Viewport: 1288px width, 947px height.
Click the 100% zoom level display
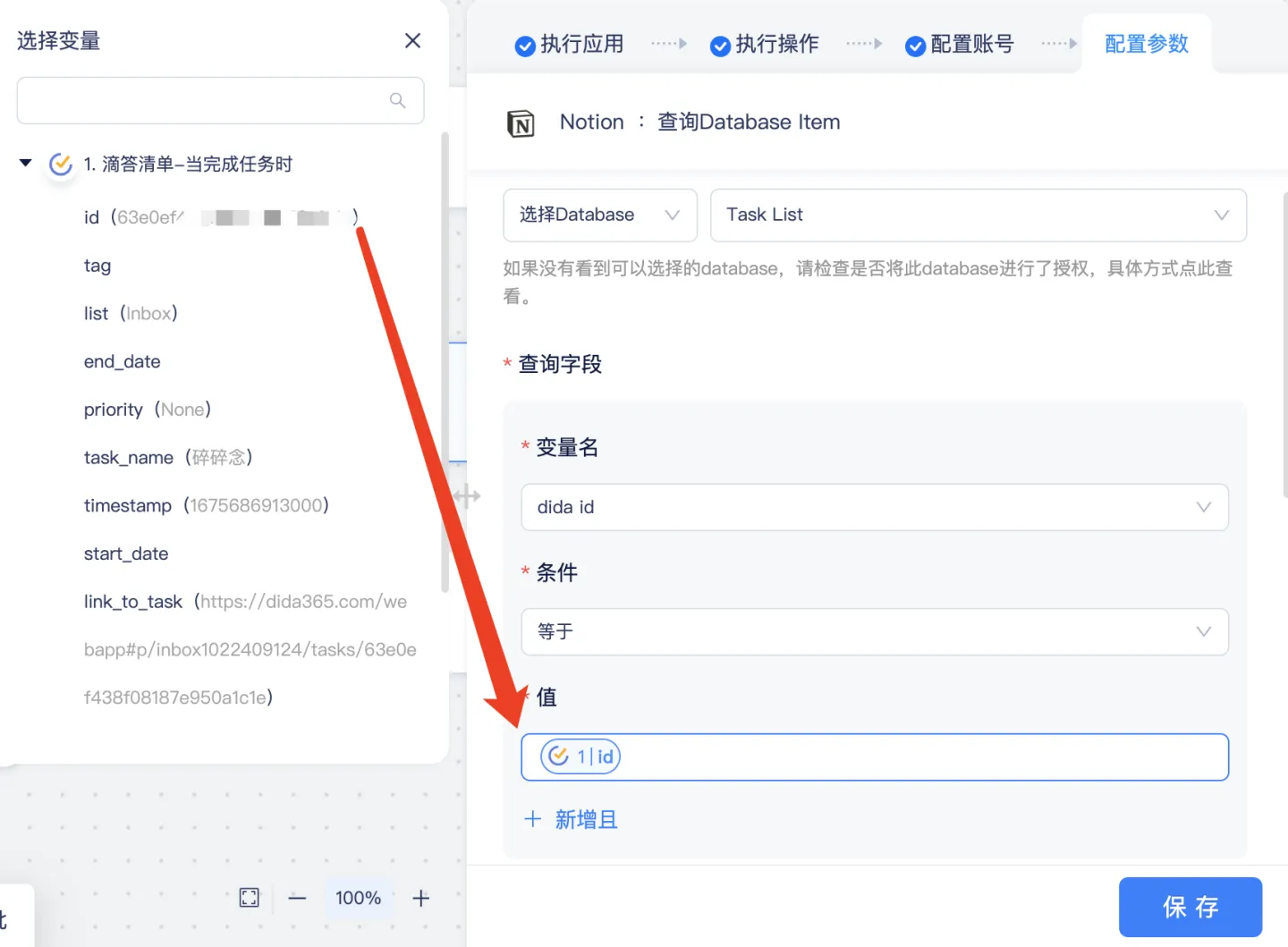coord(359,898)
